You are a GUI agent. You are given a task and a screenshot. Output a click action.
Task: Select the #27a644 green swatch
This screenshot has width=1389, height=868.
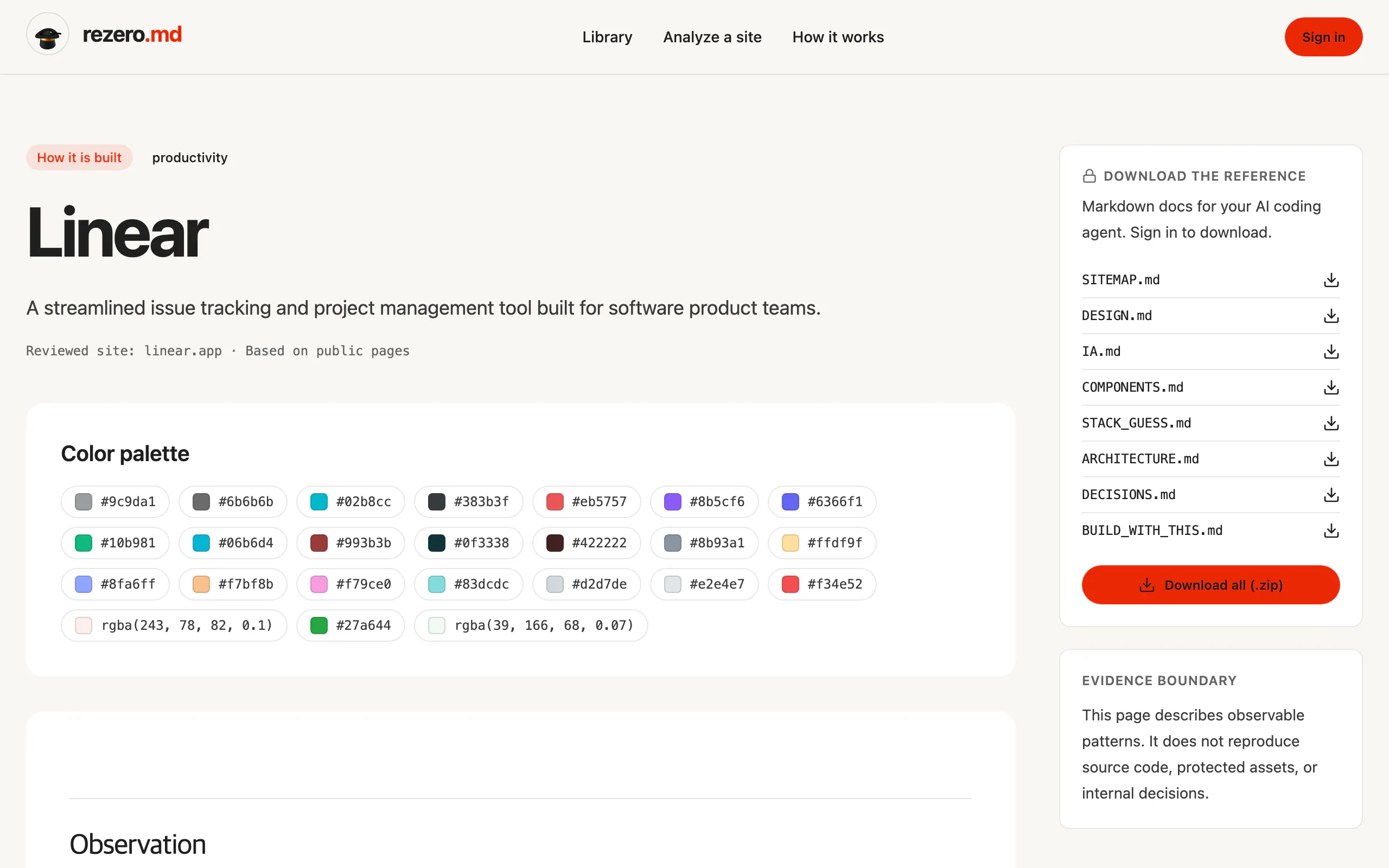[351, 626]
